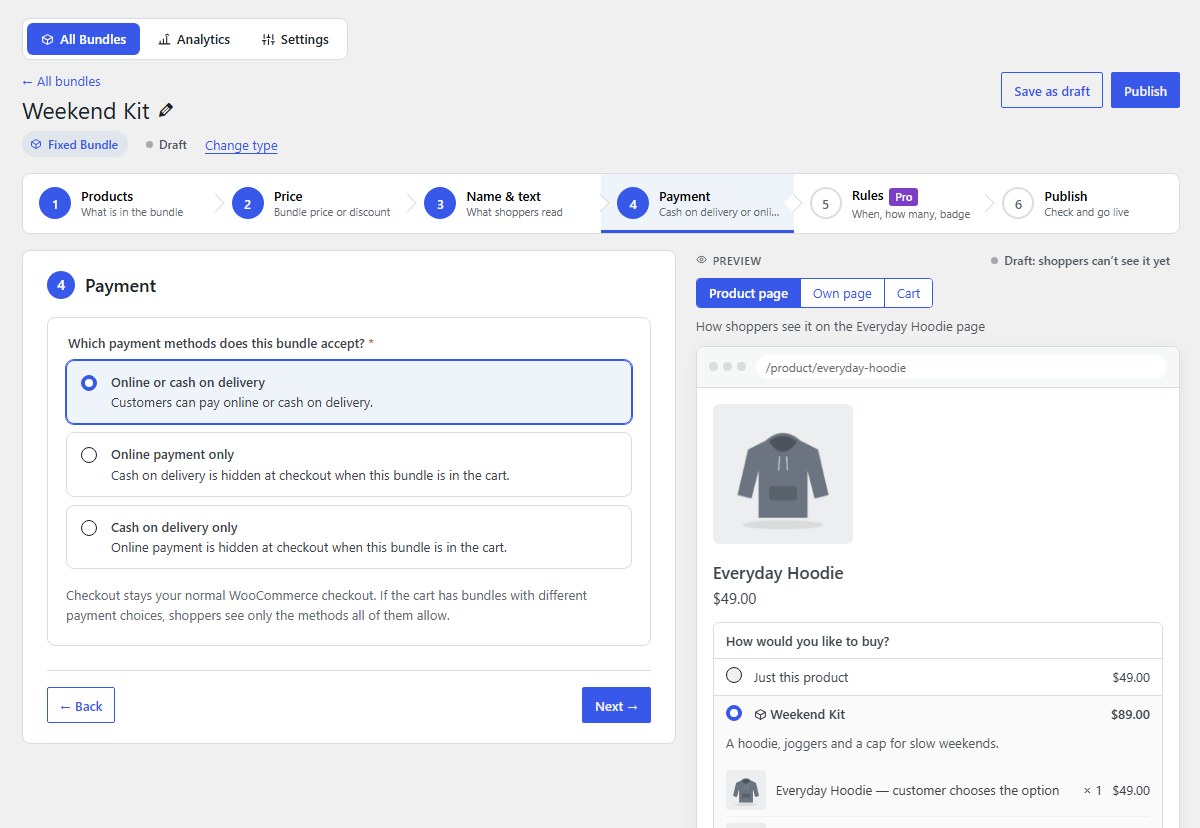Follow the All bundles back link
The image size is (1200, 828).
pos(61,81)
